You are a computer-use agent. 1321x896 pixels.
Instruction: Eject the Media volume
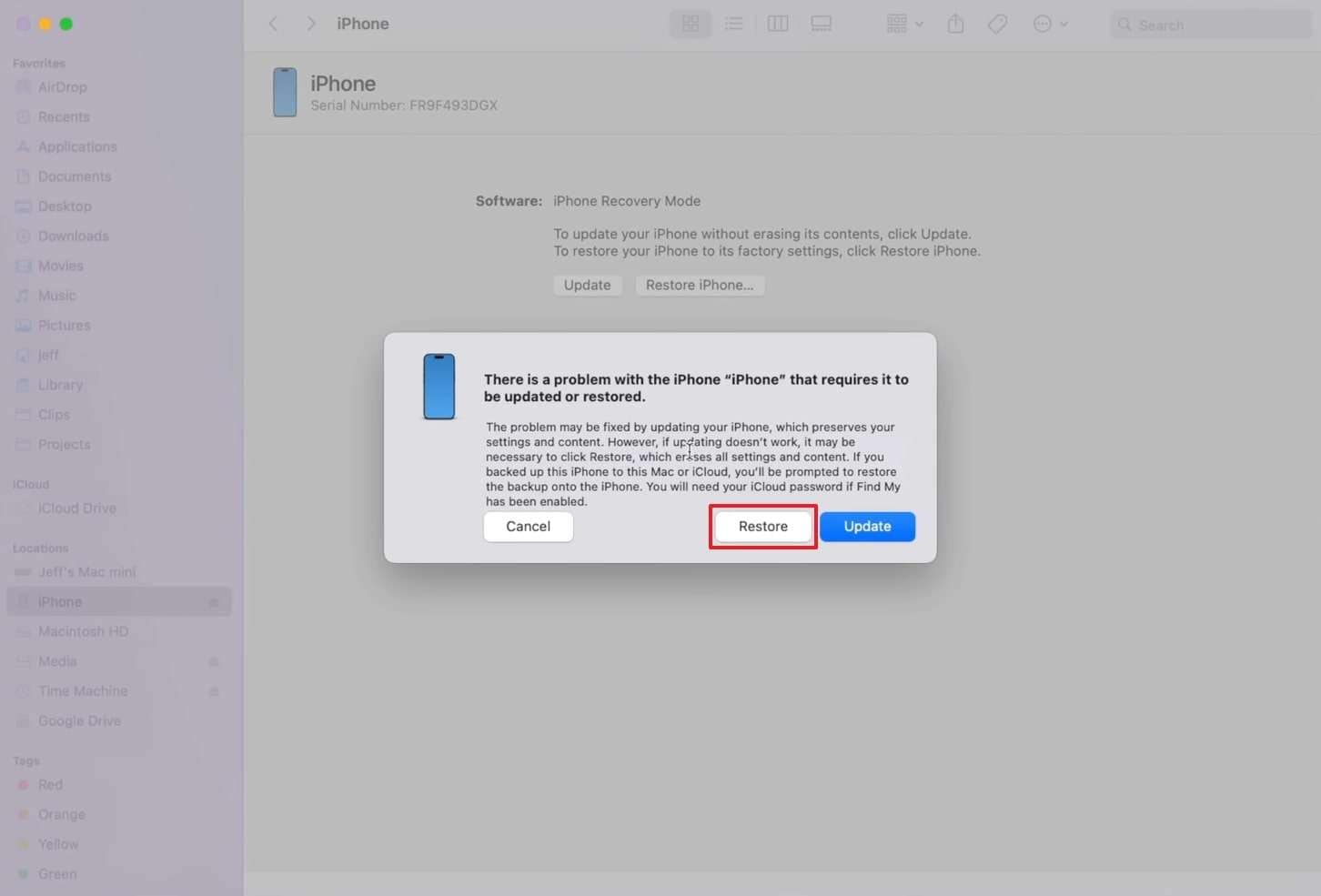(x=214, y=661)
